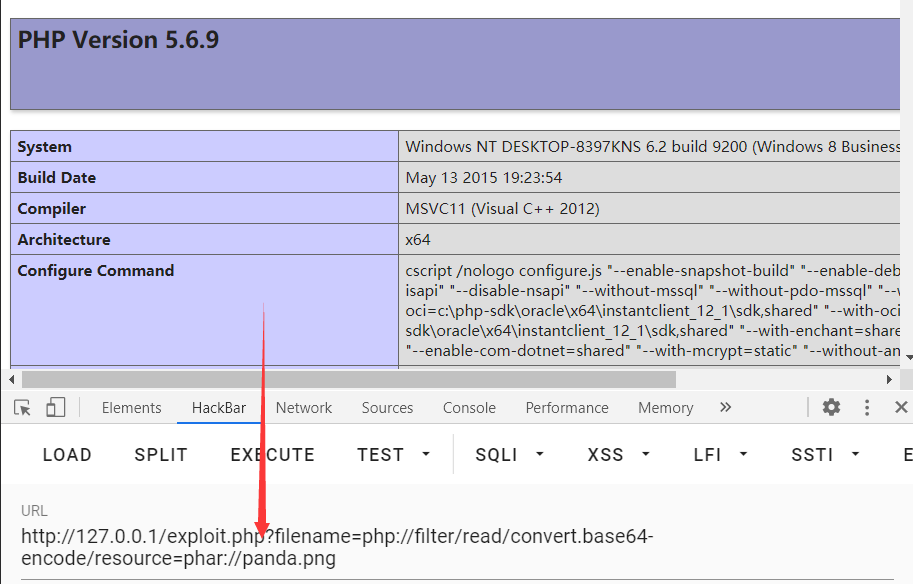Click the System row label
Image resolution: width=913 pixels, height=584 pixels.
pos(44,147)
